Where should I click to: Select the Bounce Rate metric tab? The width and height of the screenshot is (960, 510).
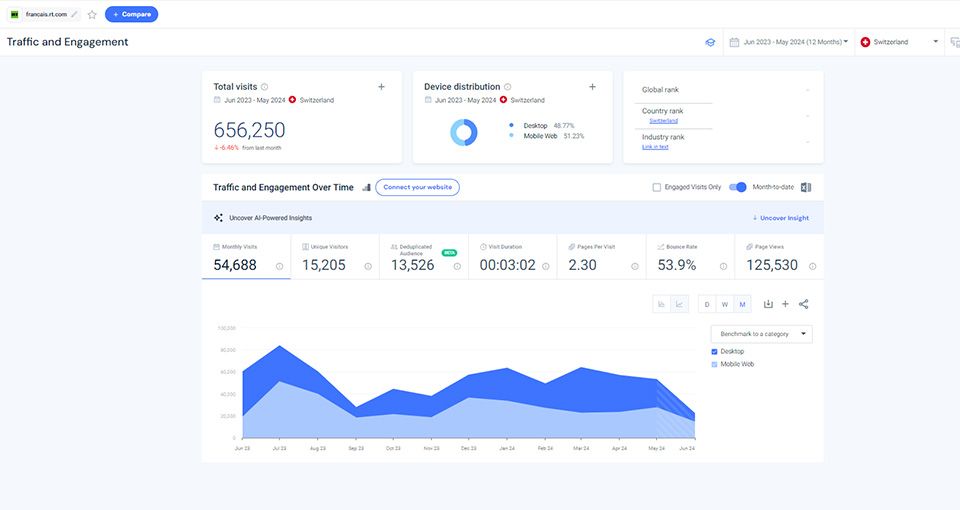(689, 259)
